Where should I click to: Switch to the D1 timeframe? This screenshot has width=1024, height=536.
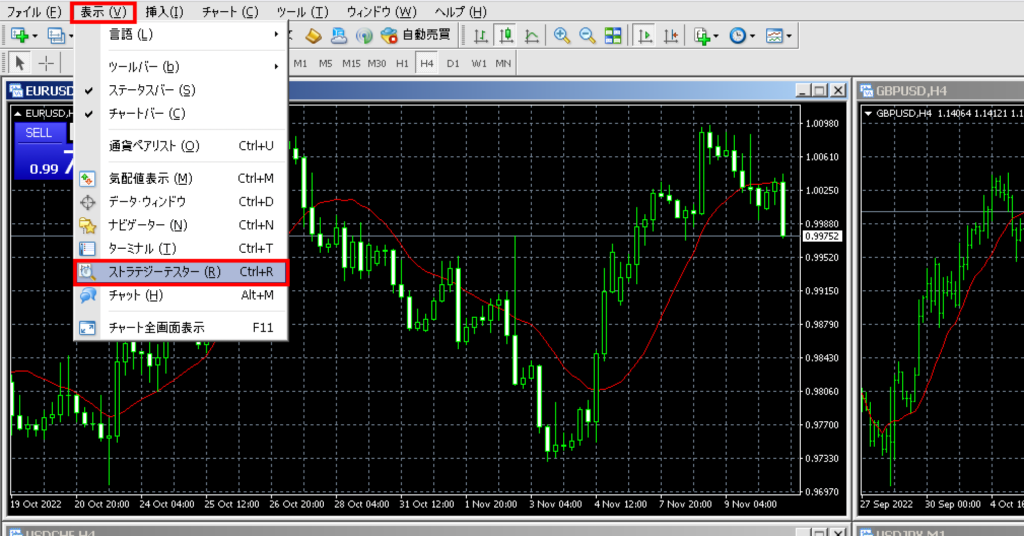coord(453,63)
